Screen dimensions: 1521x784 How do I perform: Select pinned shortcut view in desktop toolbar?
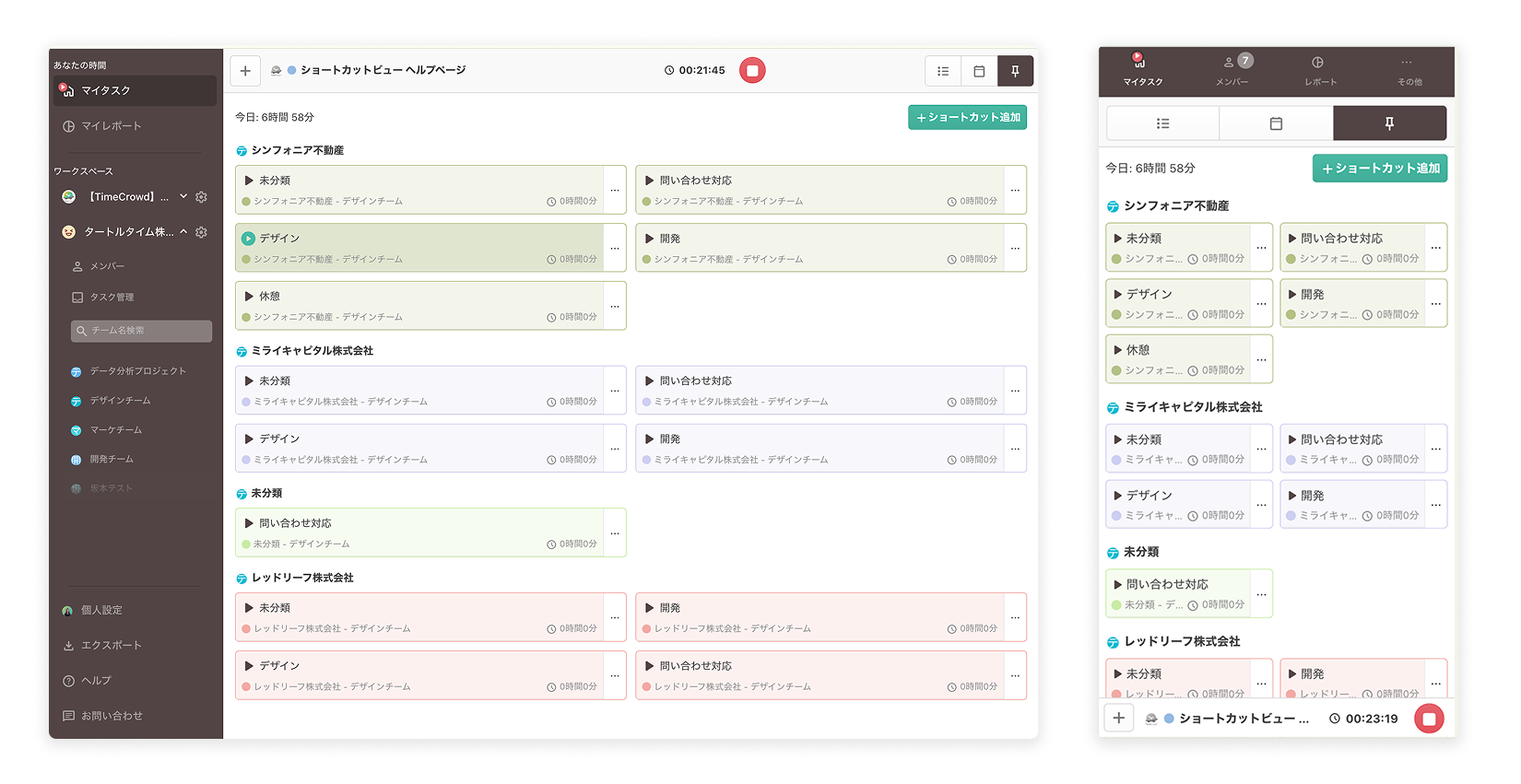(1015, 71)
